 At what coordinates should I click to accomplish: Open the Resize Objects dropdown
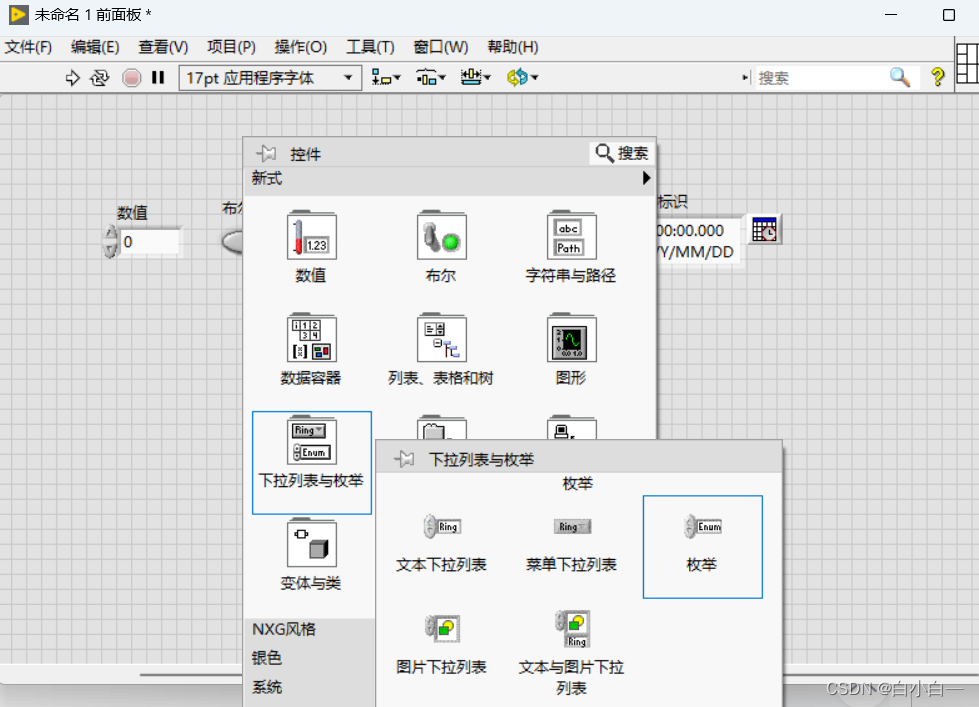[x=475, y=77]
